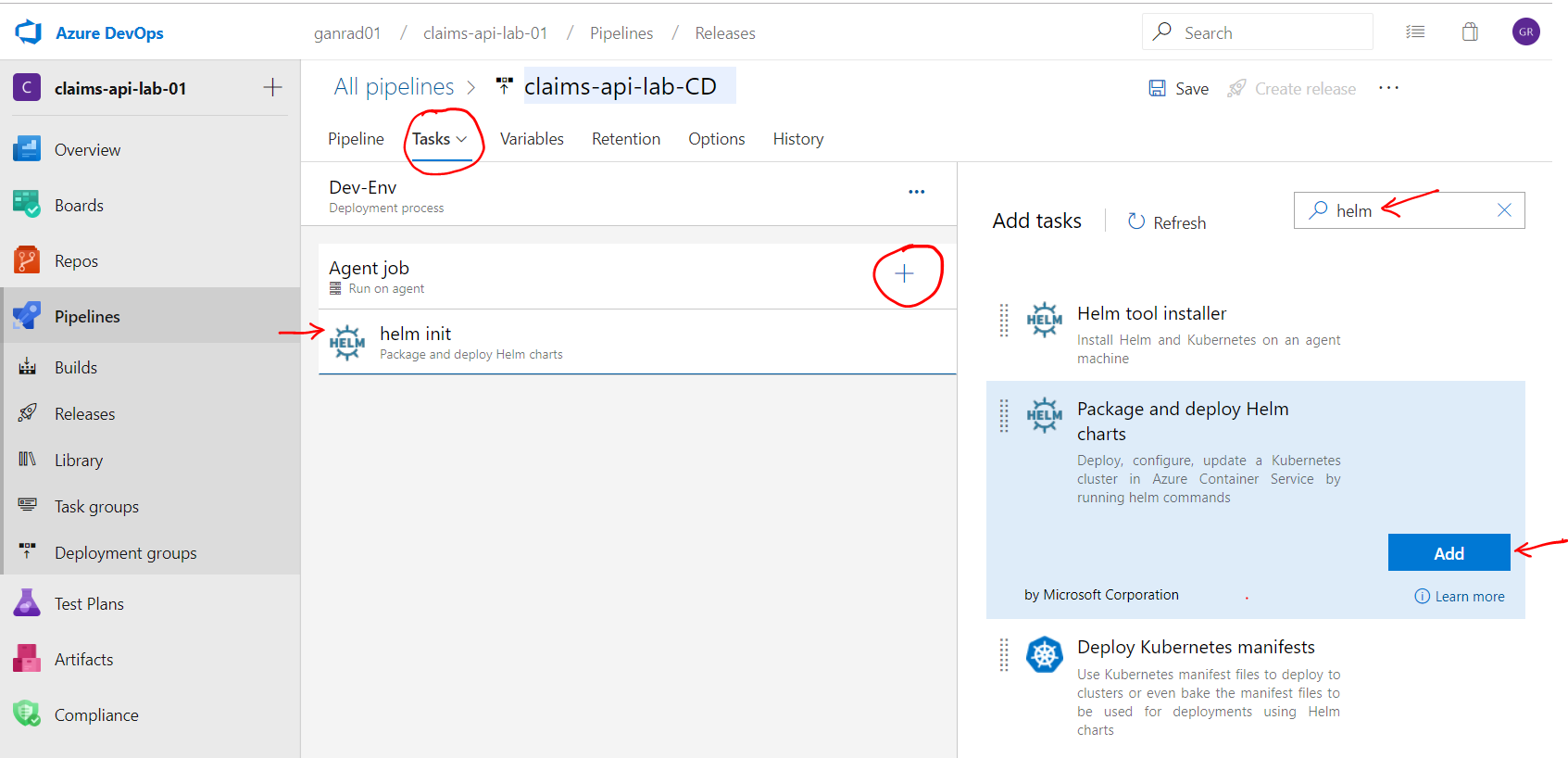Add a task to Agent job with plus

[x=904, y=273]
